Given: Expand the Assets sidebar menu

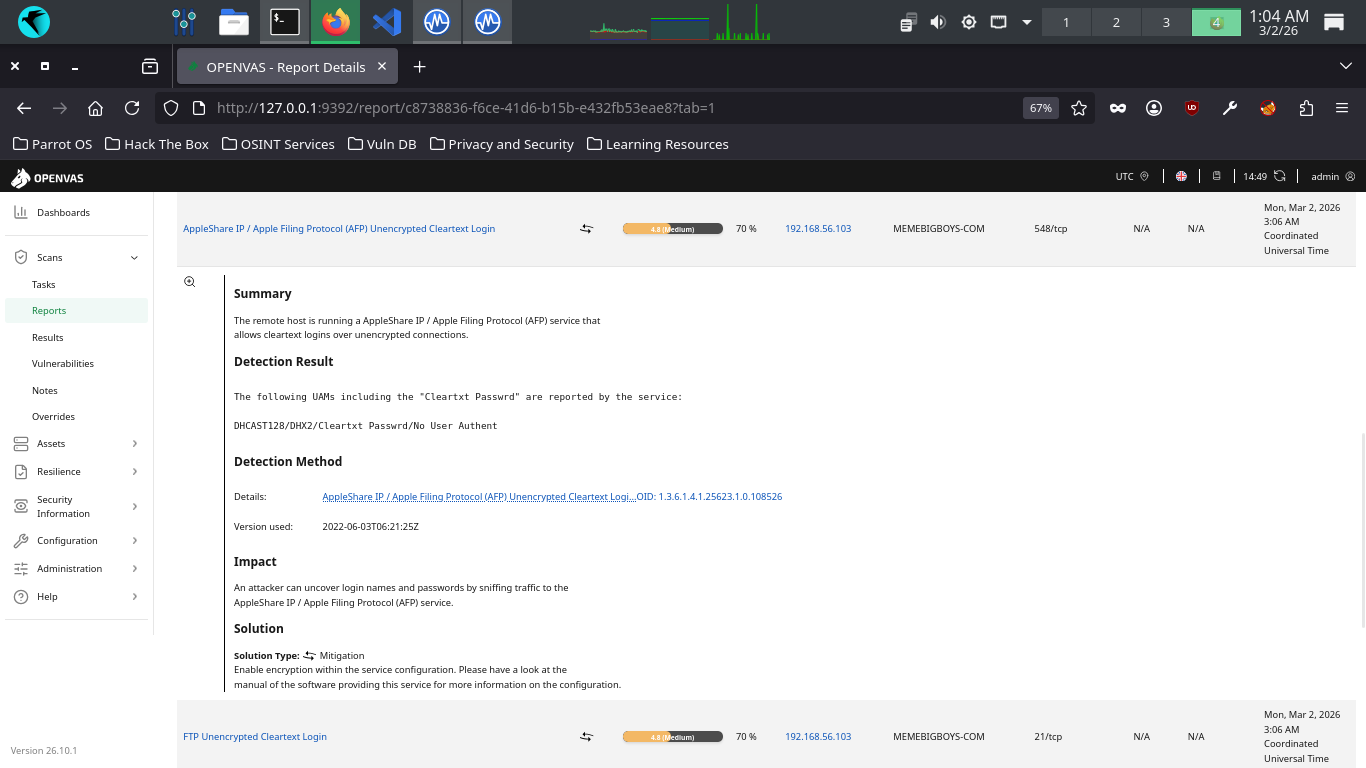Looking at the screenshot, I should (134, 444).
